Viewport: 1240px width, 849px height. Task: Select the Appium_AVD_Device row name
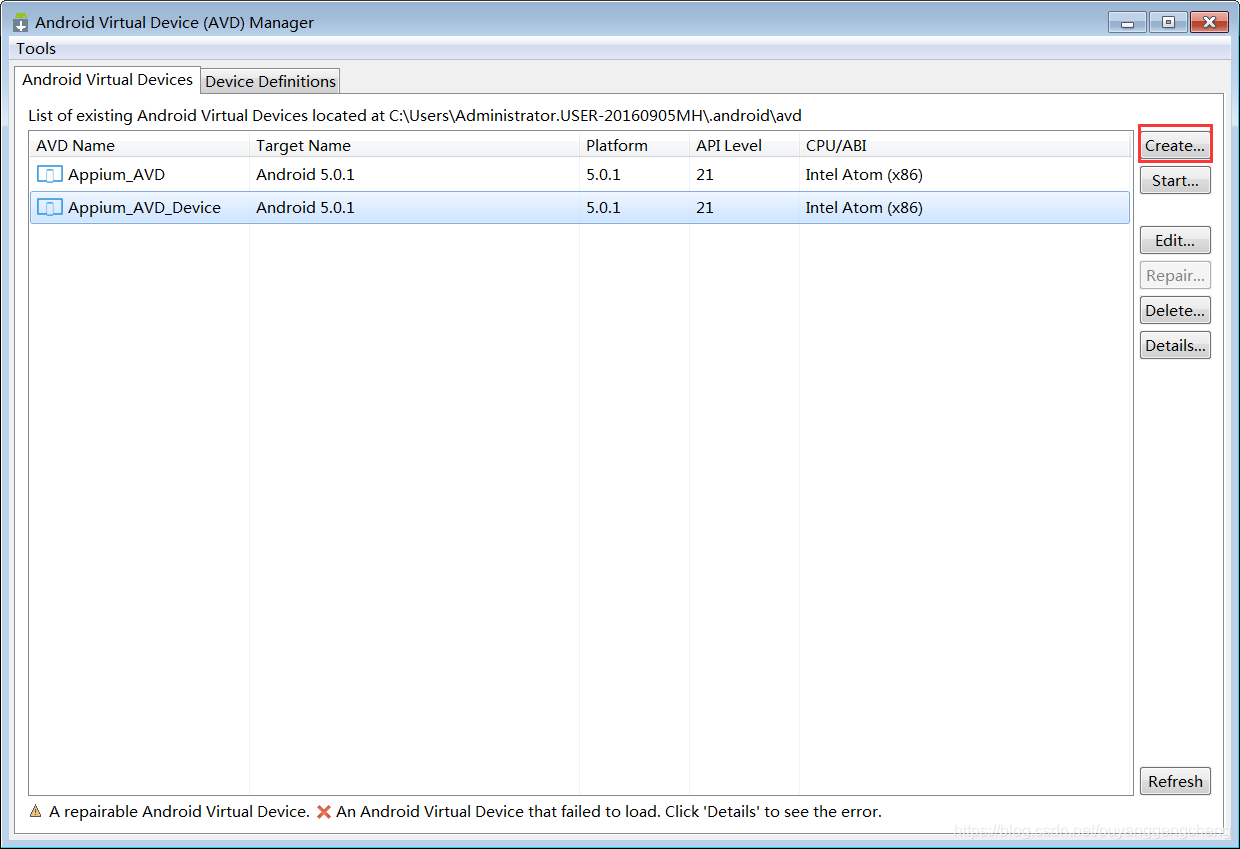point(144,208)
